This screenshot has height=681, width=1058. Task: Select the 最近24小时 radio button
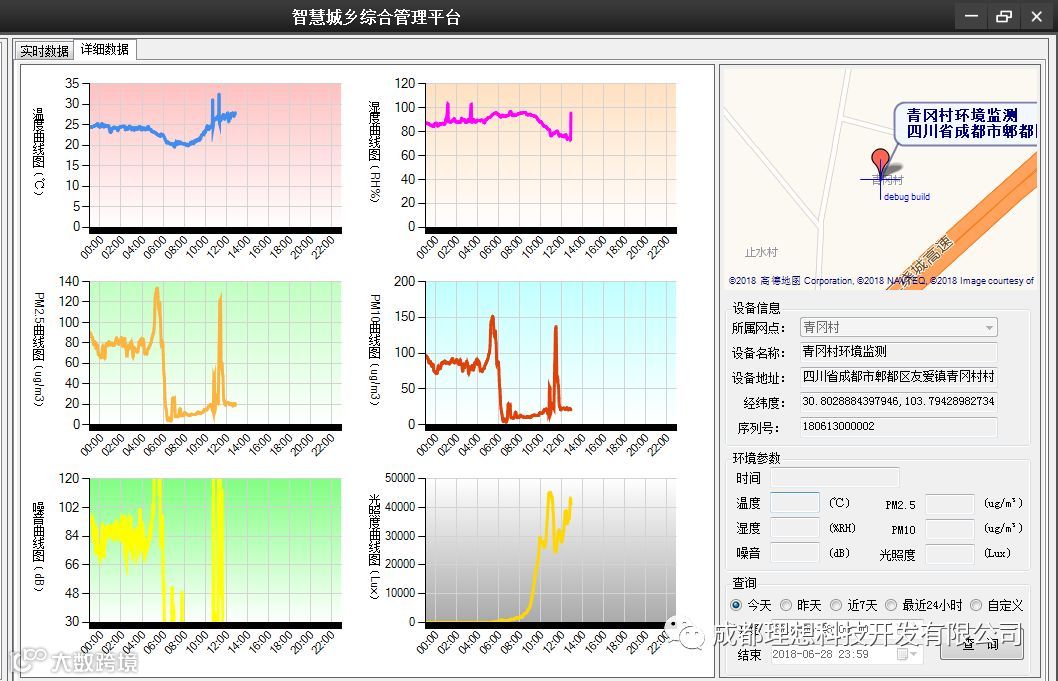tap(891, 605)
